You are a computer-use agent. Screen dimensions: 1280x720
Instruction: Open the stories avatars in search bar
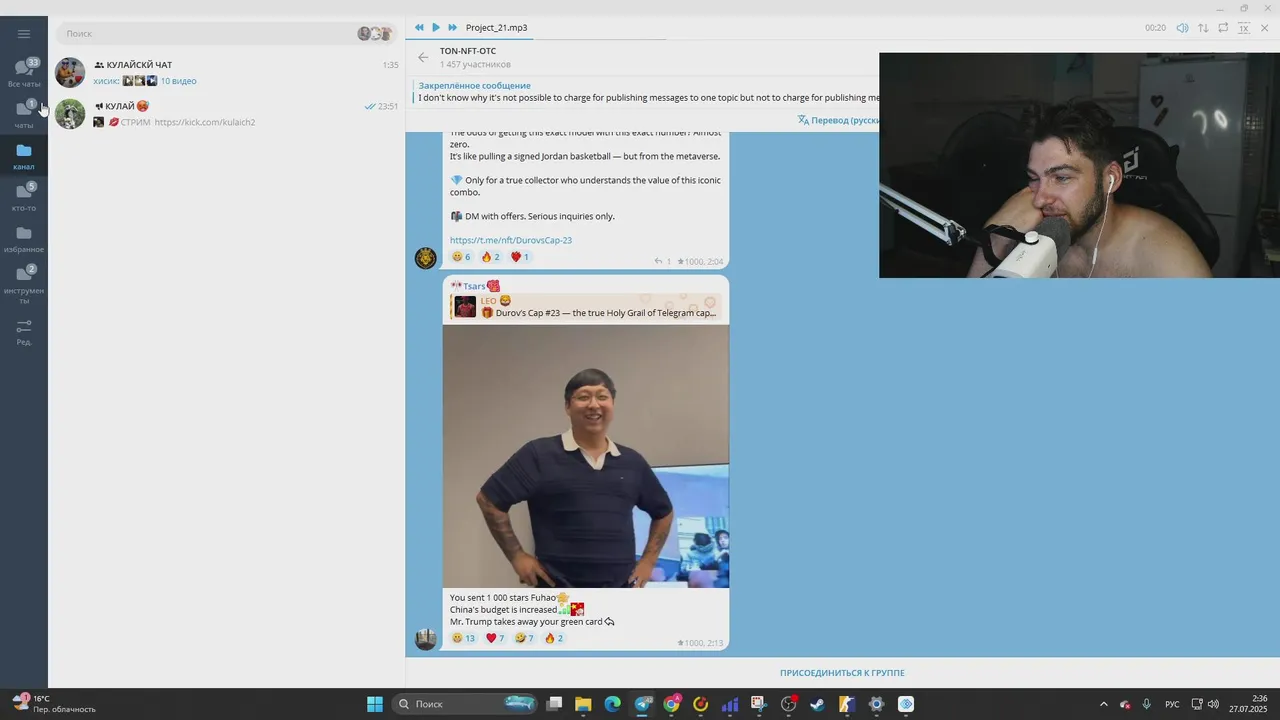375,33
